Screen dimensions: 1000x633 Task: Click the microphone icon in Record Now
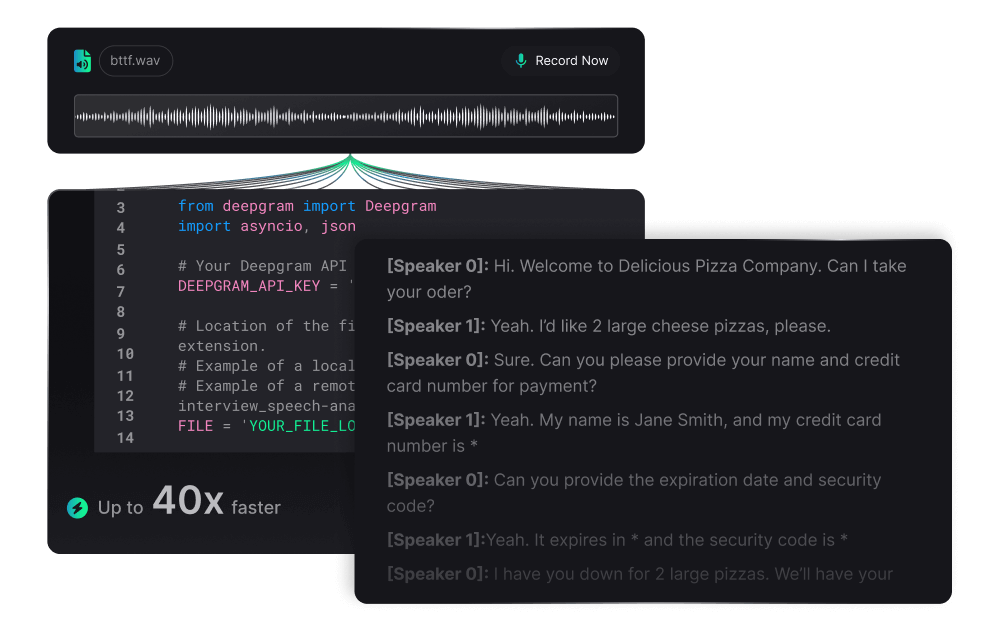point(520,61)
